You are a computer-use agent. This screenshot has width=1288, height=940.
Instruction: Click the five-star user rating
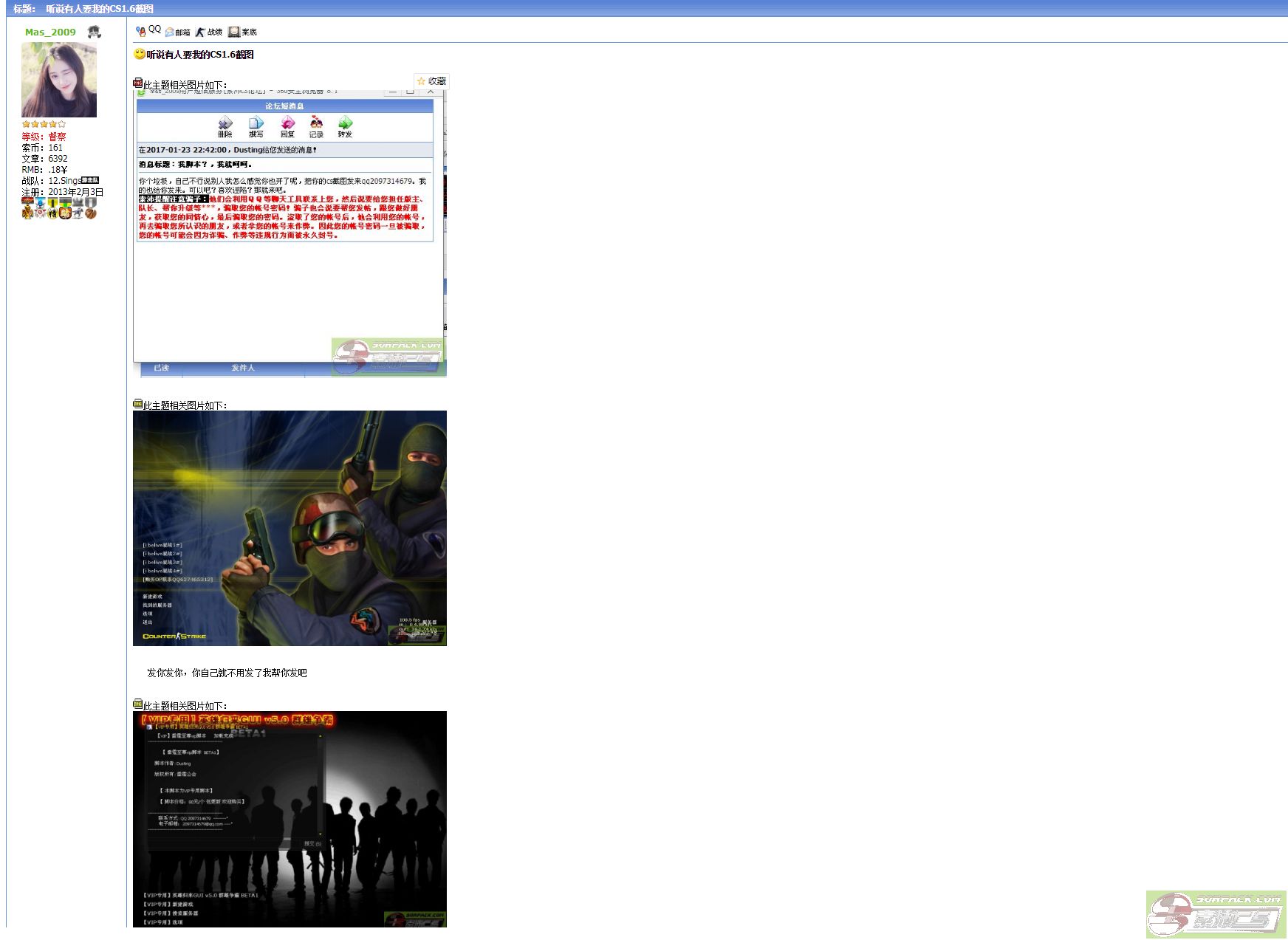44,124
